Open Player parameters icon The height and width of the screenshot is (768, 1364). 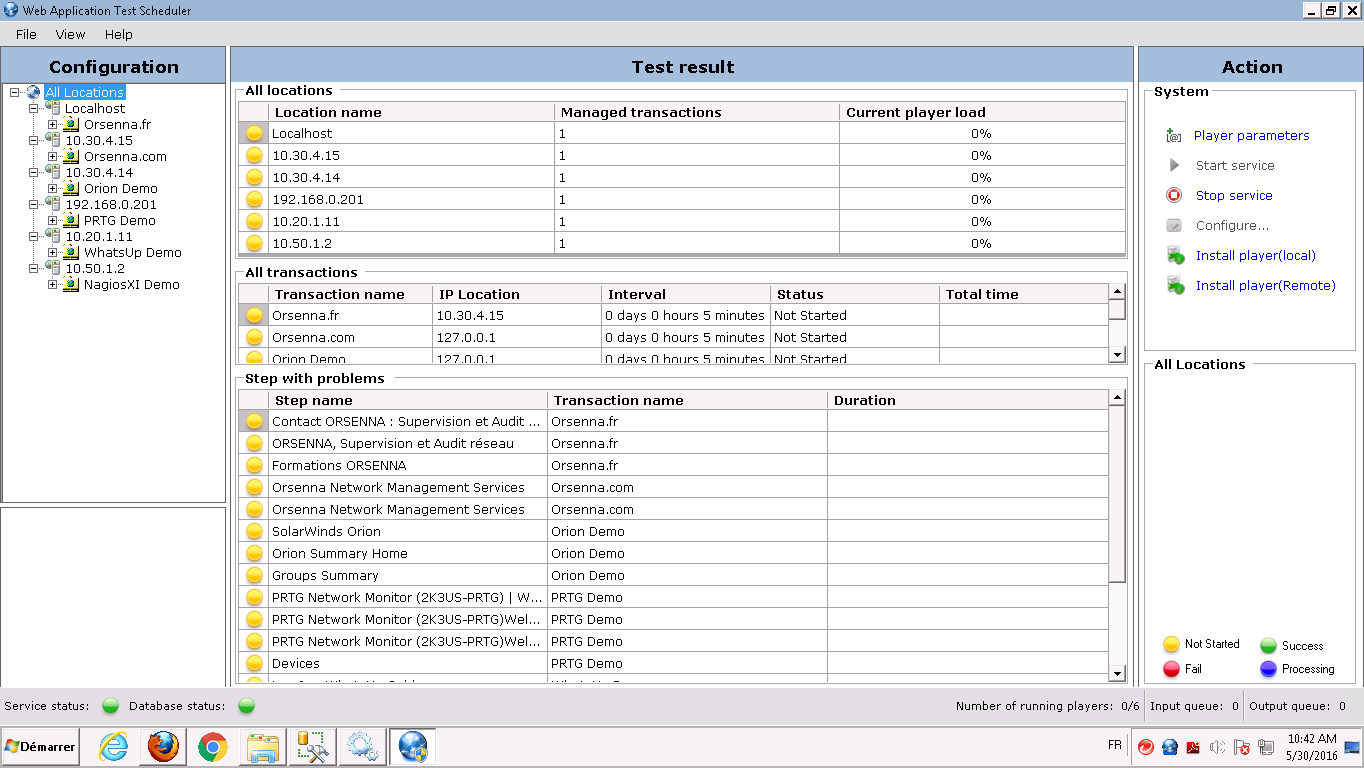tap(1174, 136)
